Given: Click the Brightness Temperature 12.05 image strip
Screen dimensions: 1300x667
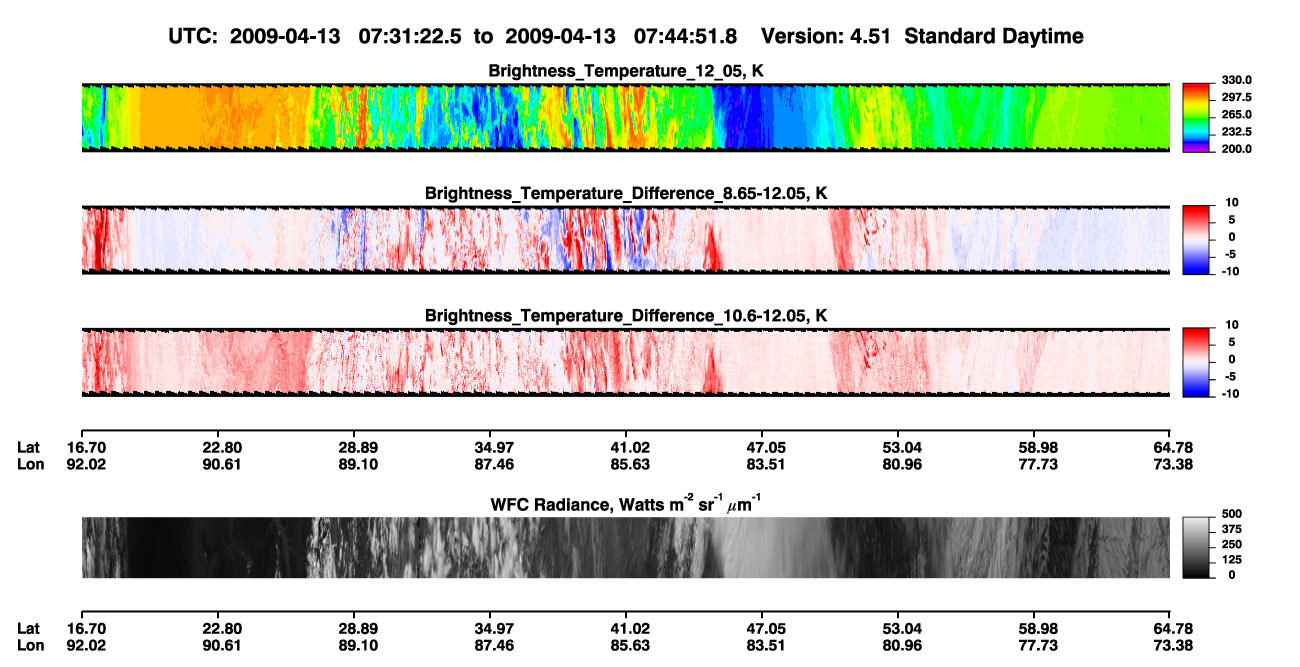Looking at the screenshot, I should (x=625, y=117).
